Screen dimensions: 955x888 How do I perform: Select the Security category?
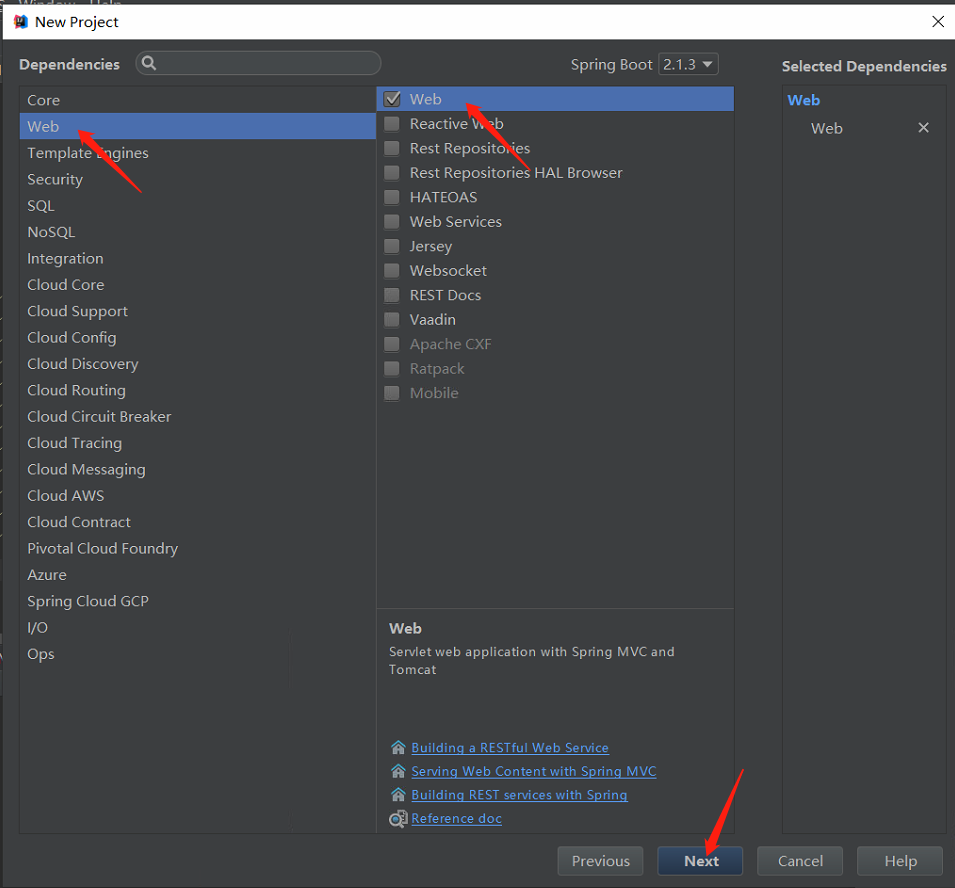(198, 179)
